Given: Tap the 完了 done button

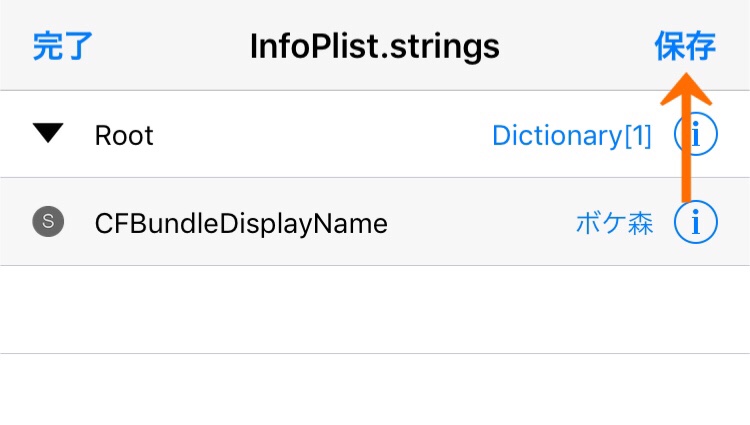Looking at the screenshot, I should click(x=63, y=46).
